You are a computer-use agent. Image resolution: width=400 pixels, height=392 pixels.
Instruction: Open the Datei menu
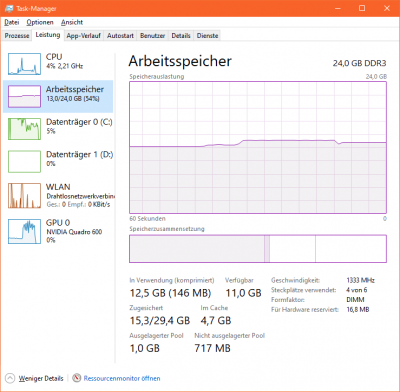click(12, 22)
